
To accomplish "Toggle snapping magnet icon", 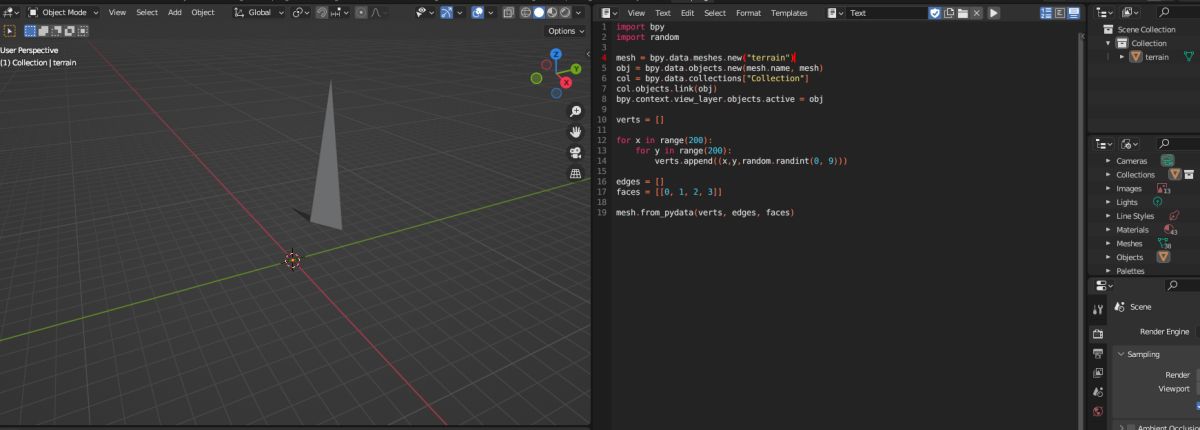I will [x=322, y=13].
